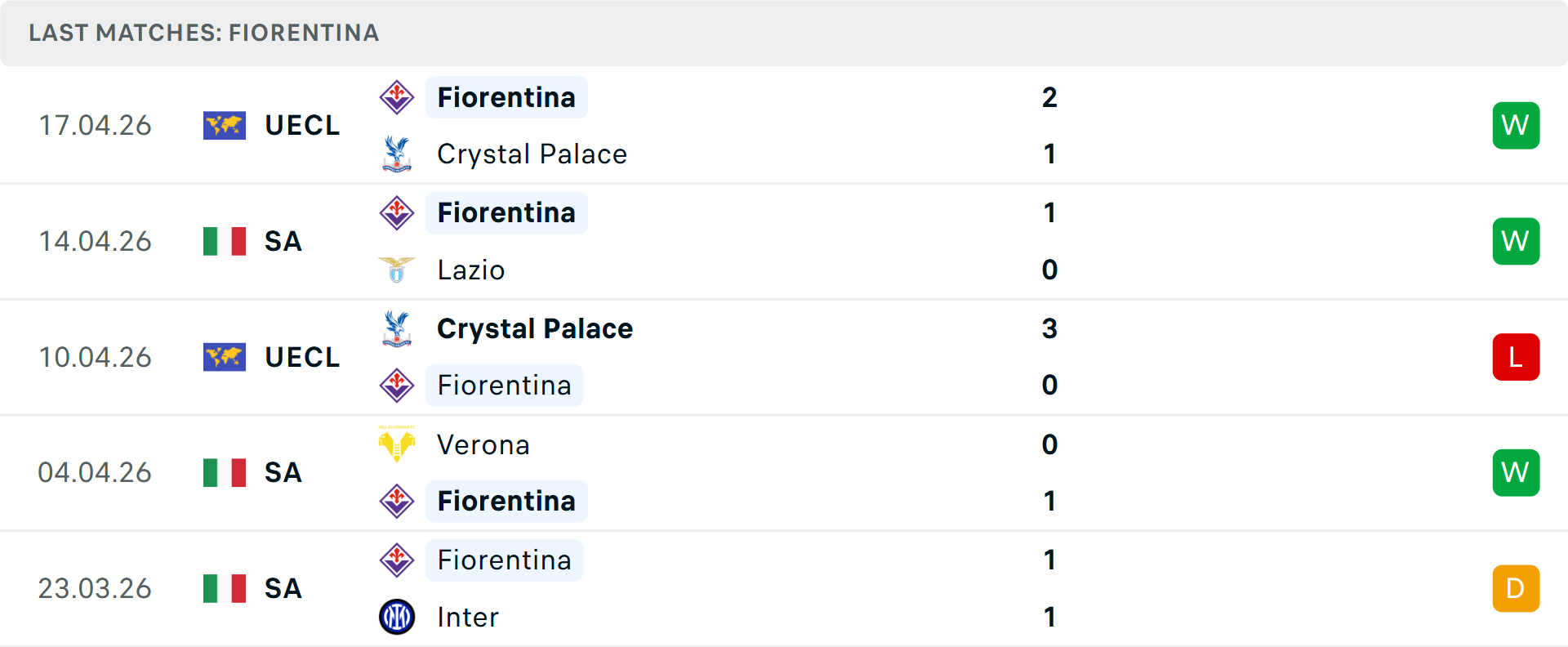The width and height of the screenshot is (1568, 647).
Task: Click green W badge for Crystal Palace win
Action: pos(1516,125)
